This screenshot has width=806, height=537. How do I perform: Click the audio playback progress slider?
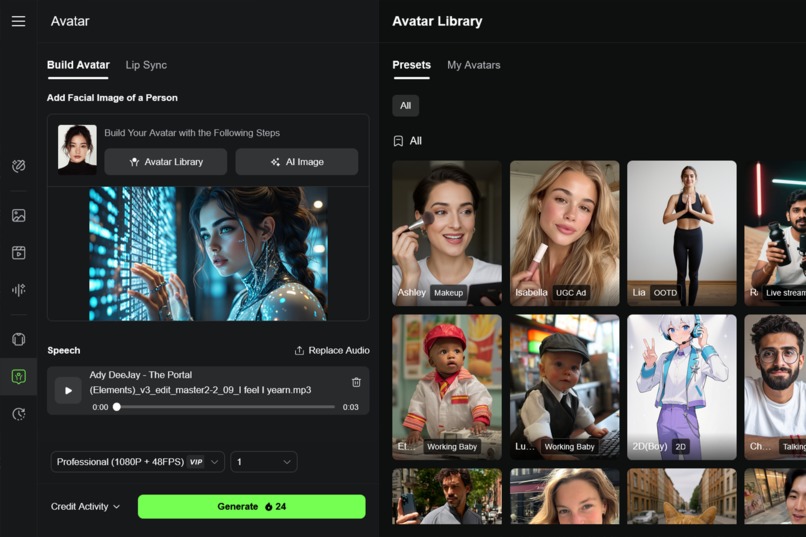226,407
